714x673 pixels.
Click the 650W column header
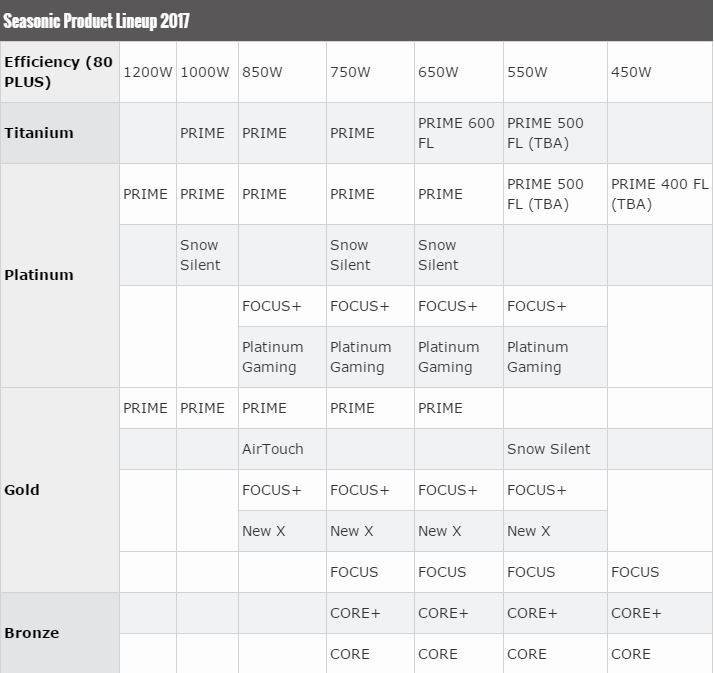tap(439, 72)
